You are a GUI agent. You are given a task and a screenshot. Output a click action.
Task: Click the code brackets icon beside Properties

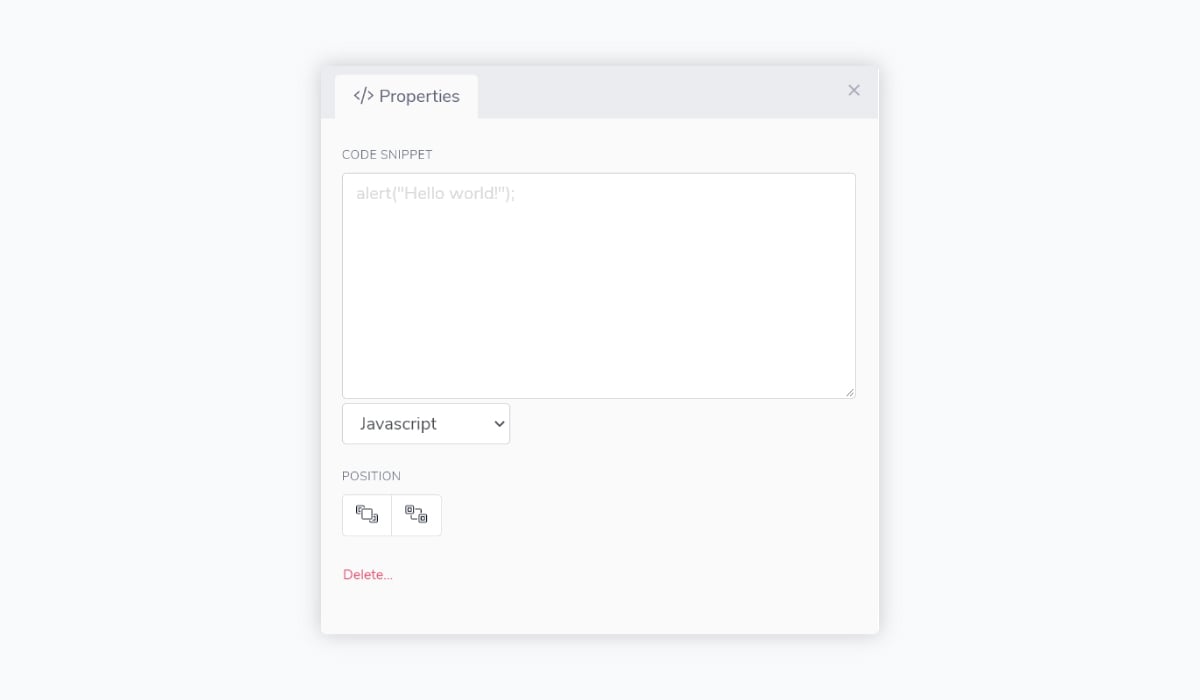click(x=363, y=96)
